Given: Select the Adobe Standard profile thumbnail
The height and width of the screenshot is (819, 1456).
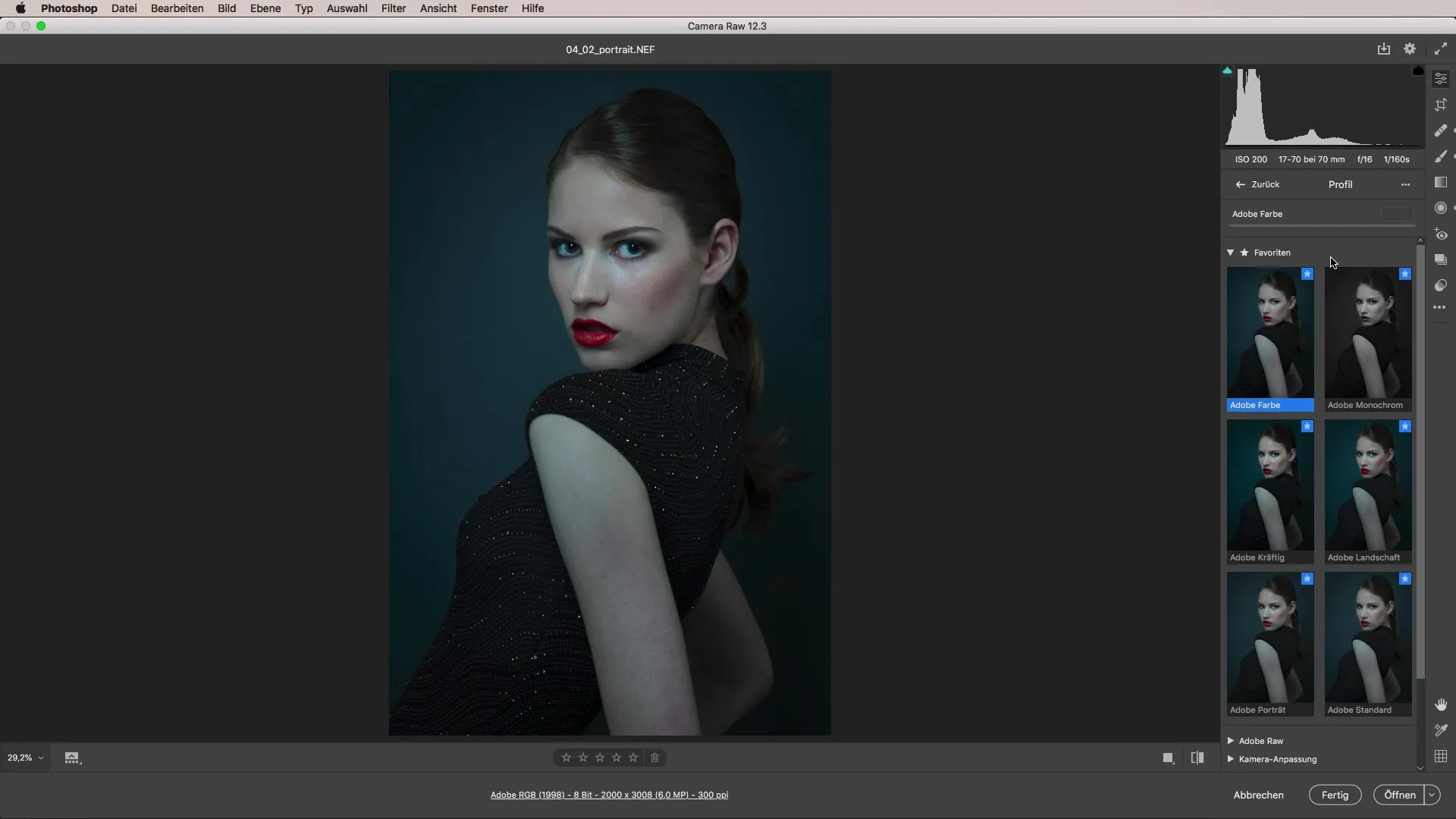Looking at the screenshot, I should tap(1368, 644).
